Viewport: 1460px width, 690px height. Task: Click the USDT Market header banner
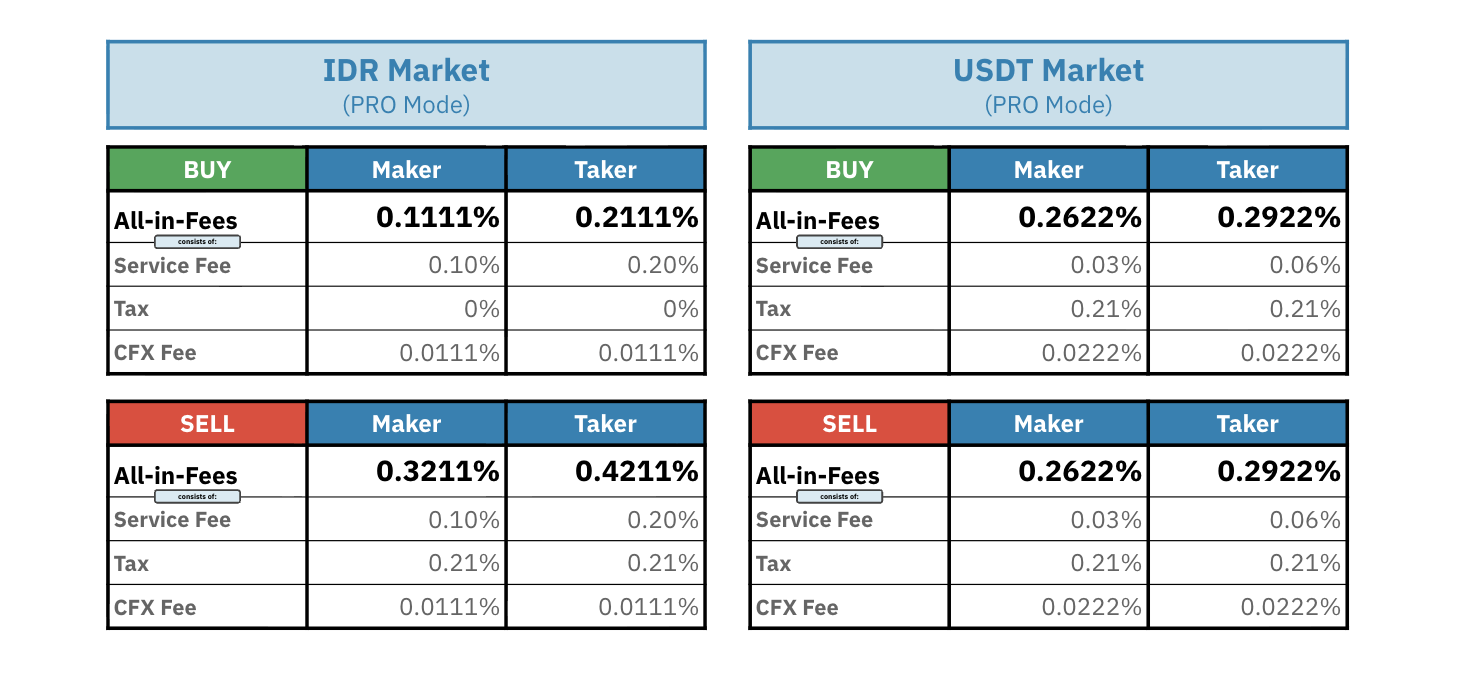coord(1048,85)
